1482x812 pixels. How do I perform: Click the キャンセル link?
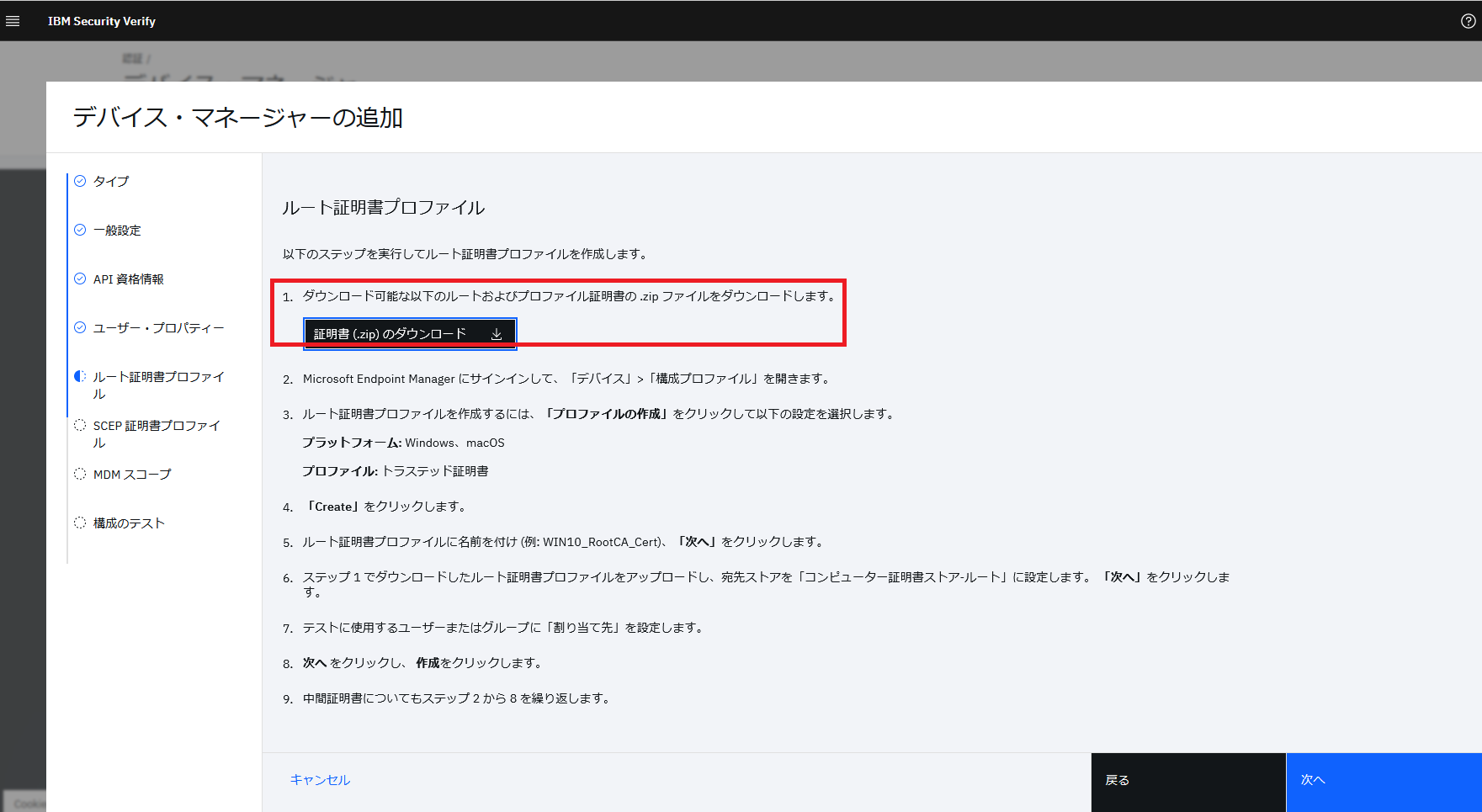[x=320, y=780]
